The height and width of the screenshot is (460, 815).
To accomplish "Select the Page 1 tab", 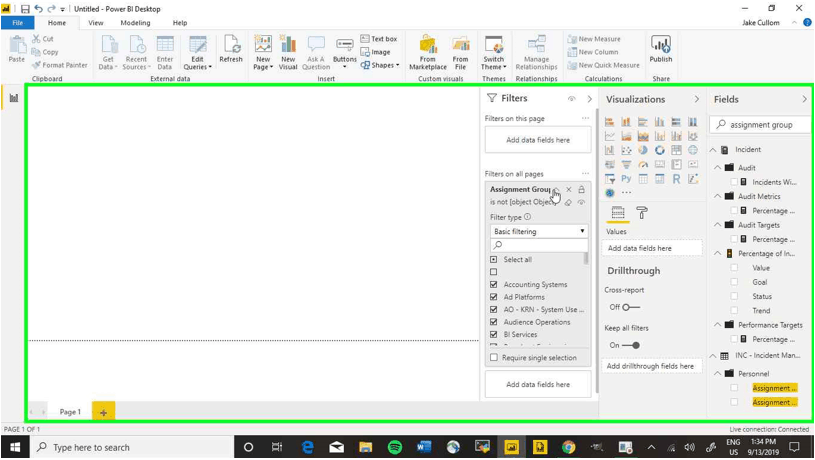I will click(x=70, y=412).
